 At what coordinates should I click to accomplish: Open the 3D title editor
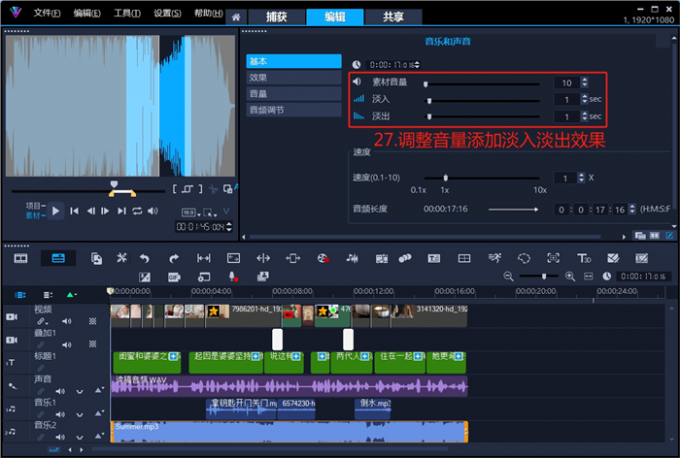point(584,258)
